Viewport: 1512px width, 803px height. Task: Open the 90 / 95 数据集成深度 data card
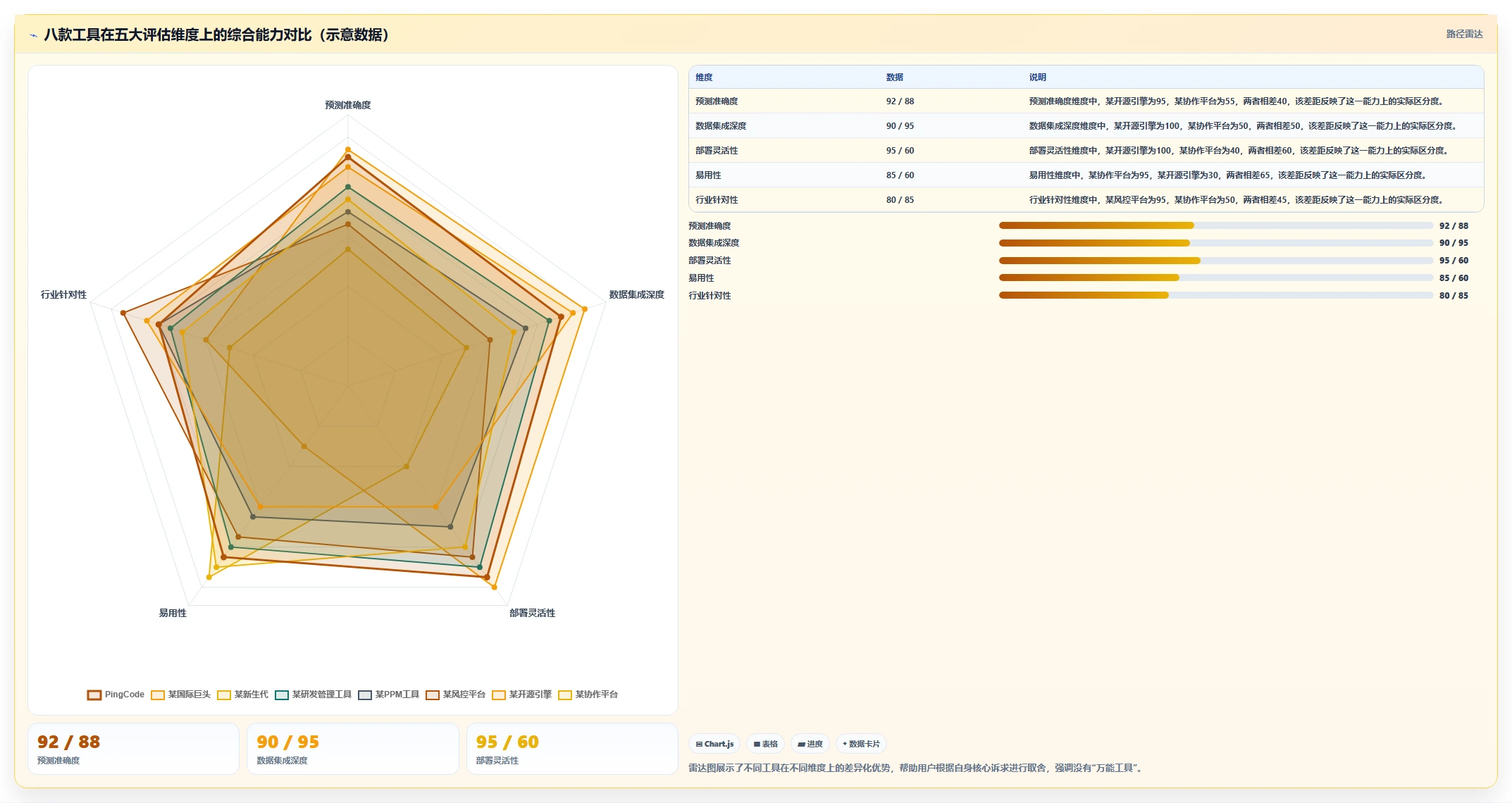click(353, 749)
